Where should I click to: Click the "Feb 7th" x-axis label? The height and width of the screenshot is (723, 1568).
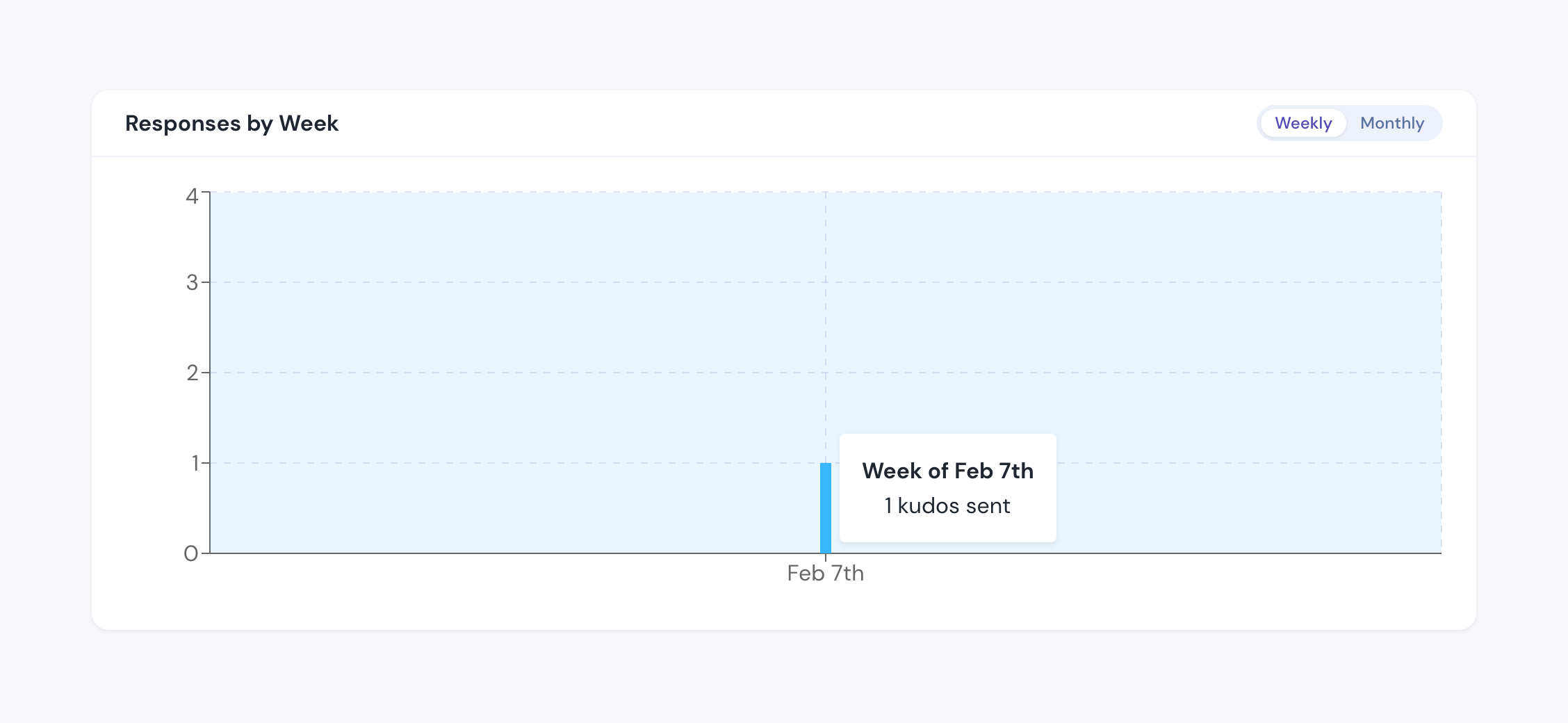[825, 573]
